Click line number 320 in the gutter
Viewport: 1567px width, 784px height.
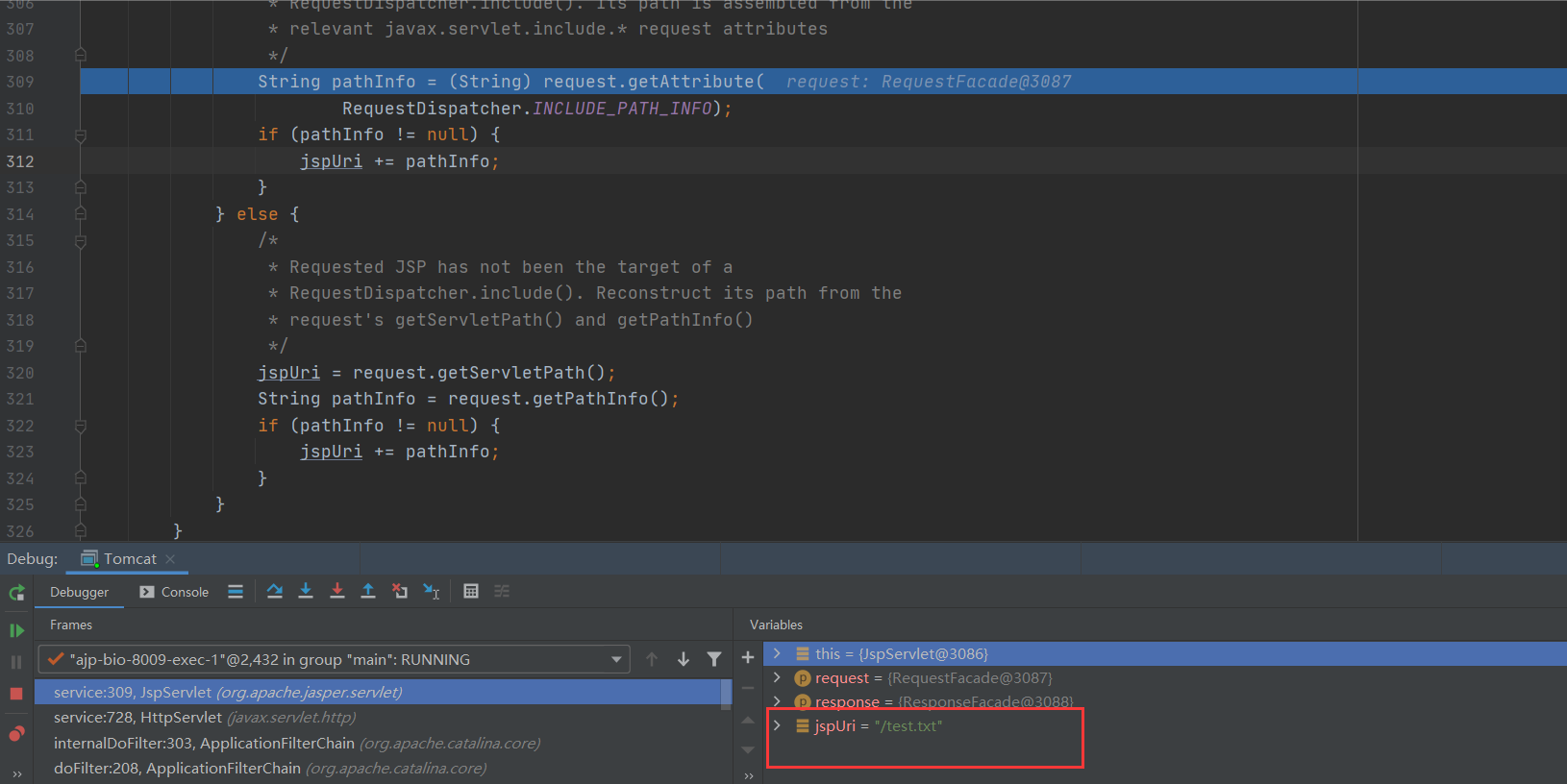(x=20, y=373)
